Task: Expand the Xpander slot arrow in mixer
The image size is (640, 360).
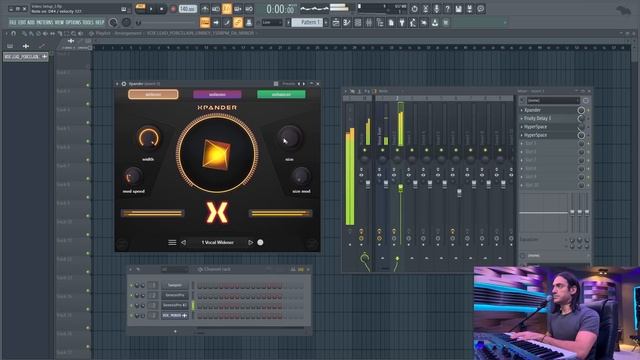Action: click(522, 110)
